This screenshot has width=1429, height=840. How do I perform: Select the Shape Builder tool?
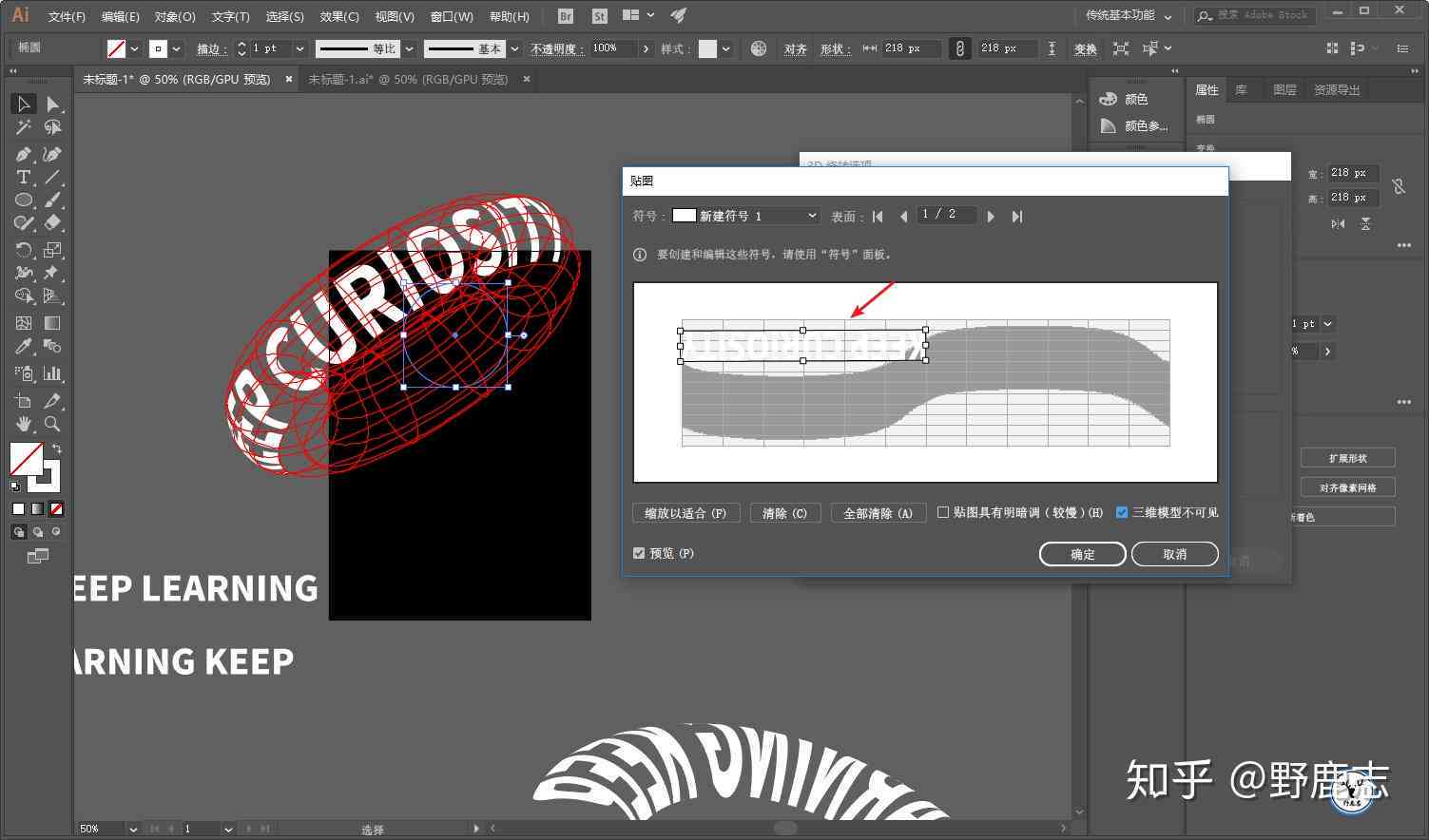point(24,296)
